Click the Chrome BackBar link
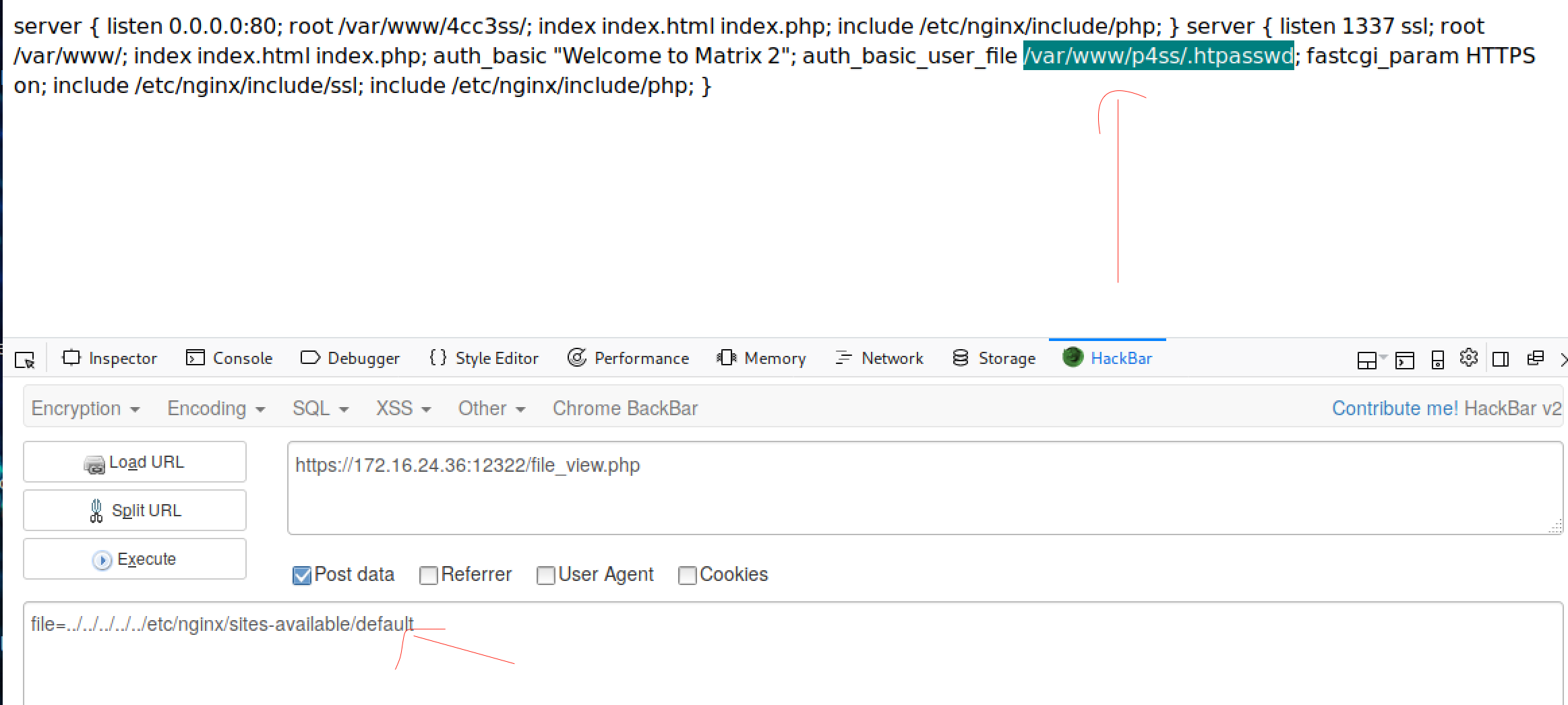The width and height of the screenshot is (1568, 705). coord(626,408)
